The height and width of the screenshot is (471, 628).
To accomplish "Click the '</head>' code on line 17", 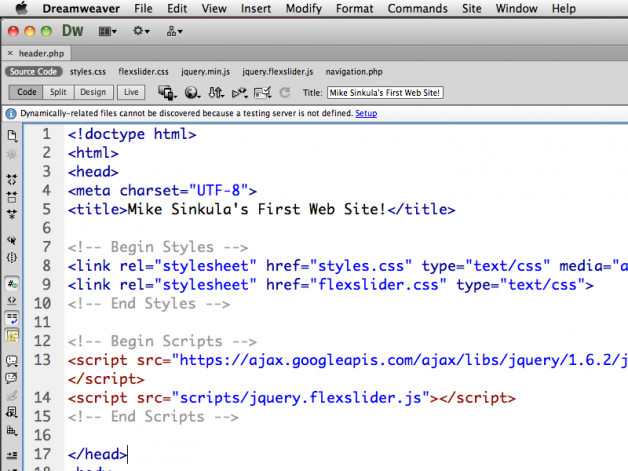I will [x=97, y=454].
